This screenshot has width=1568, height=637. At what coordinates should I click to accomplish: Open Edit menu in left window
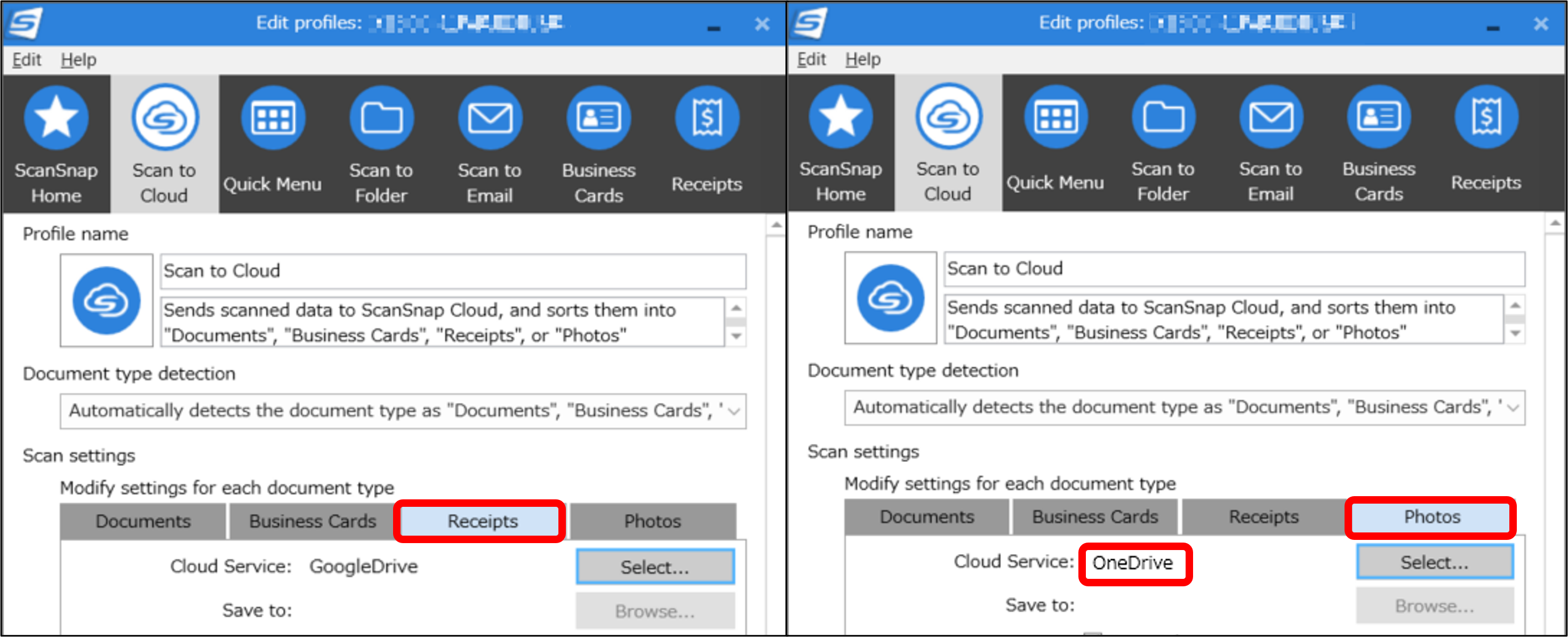pyautogui.click(x=27, y=60)
